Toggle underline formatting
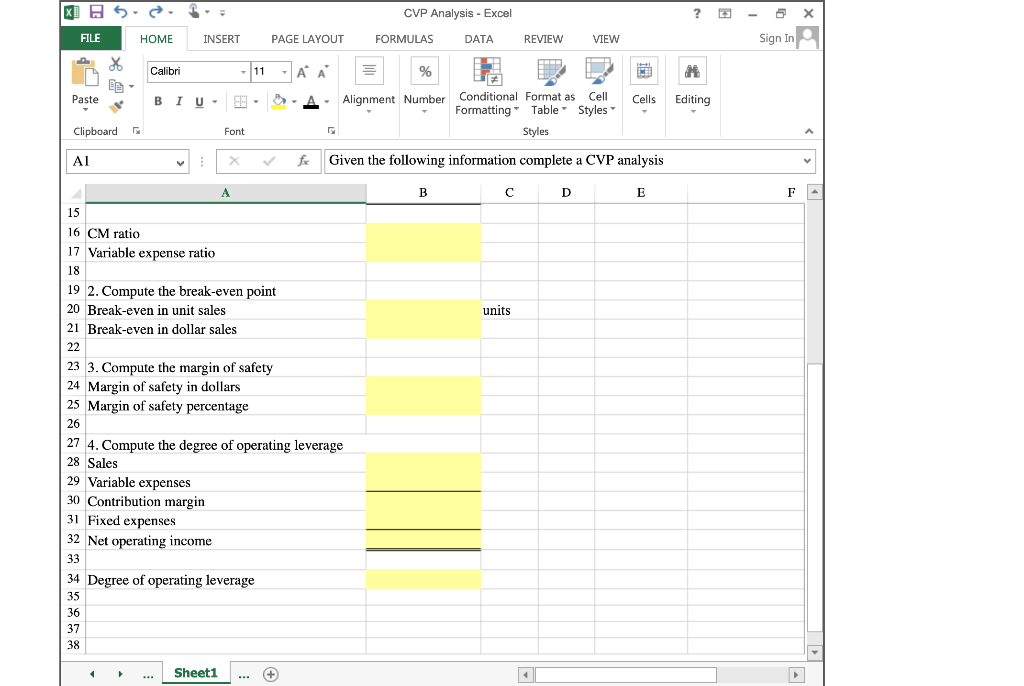Screen dimensions: 1024x686 click(x=198, y=101)
